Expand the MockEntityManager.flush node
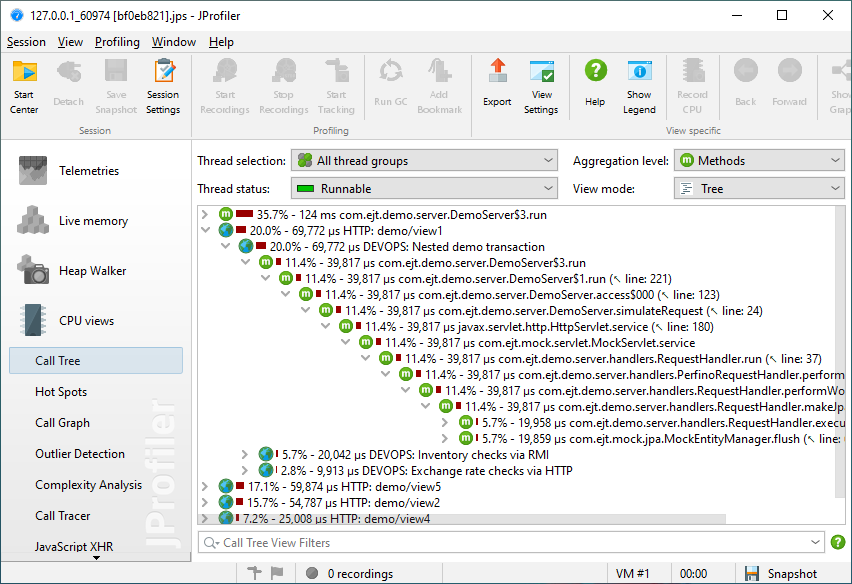 pyautogui.click(x=445, y=438)
